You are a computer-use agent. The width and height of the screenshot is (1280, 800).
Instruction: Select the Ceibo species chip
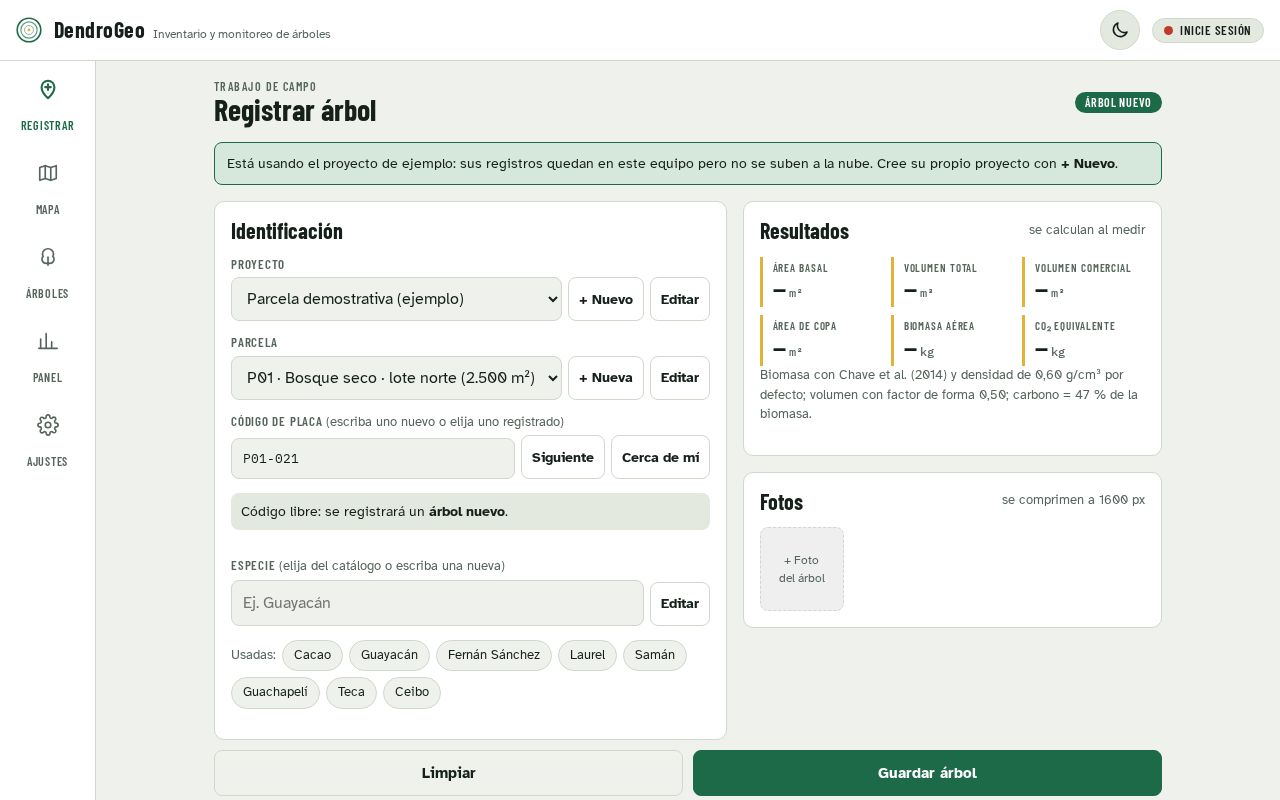coord(412,692)
